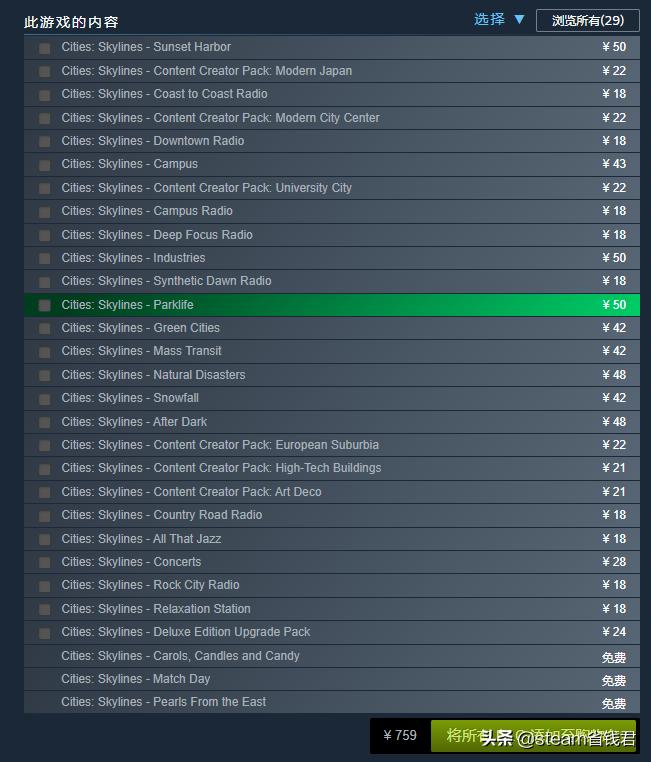Viewport: 651px width, 762px height.
Task: Click the ¥ 48 price of Natural Disasters
Action: pyautogui.click(x=614, y=375)
